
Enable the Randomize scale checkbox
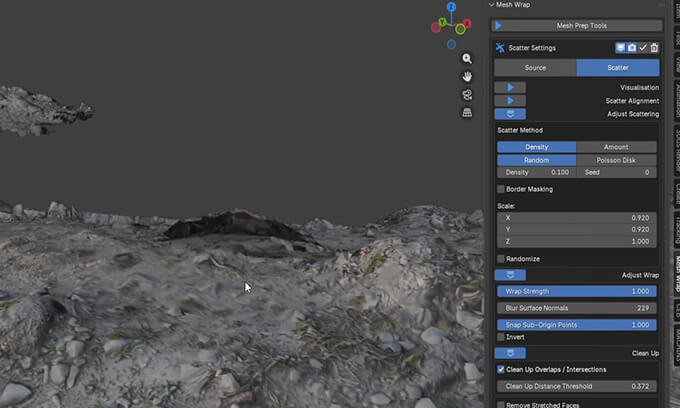(x=501, y=258)
